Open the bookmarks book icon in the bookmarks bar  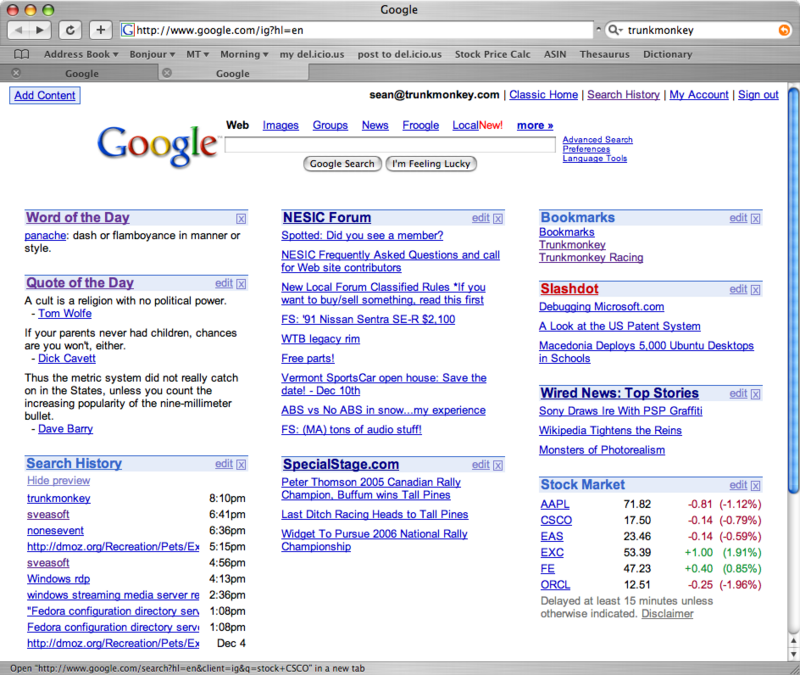pos(21,54)
